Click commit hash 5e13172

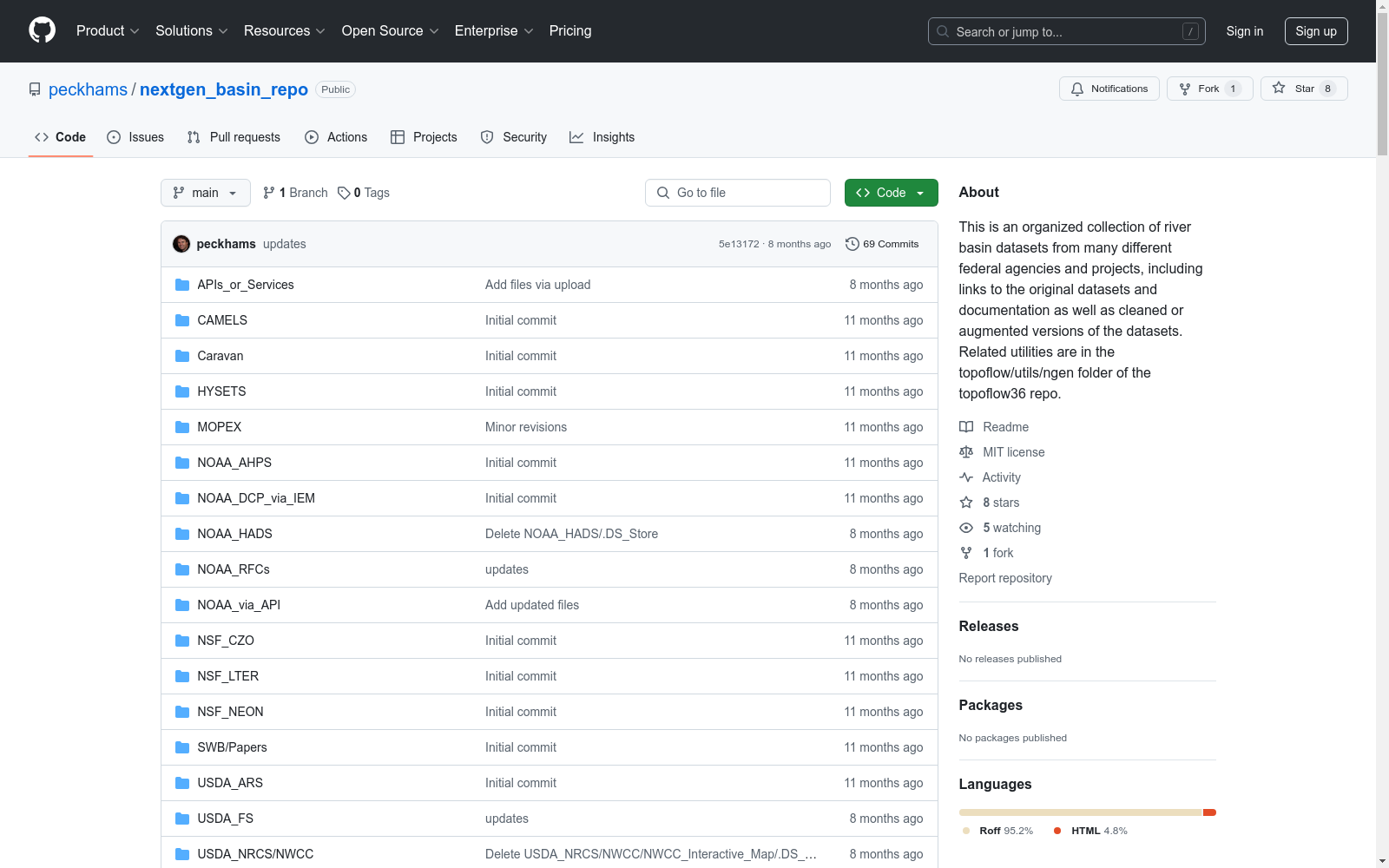click(x=739, y=244)
